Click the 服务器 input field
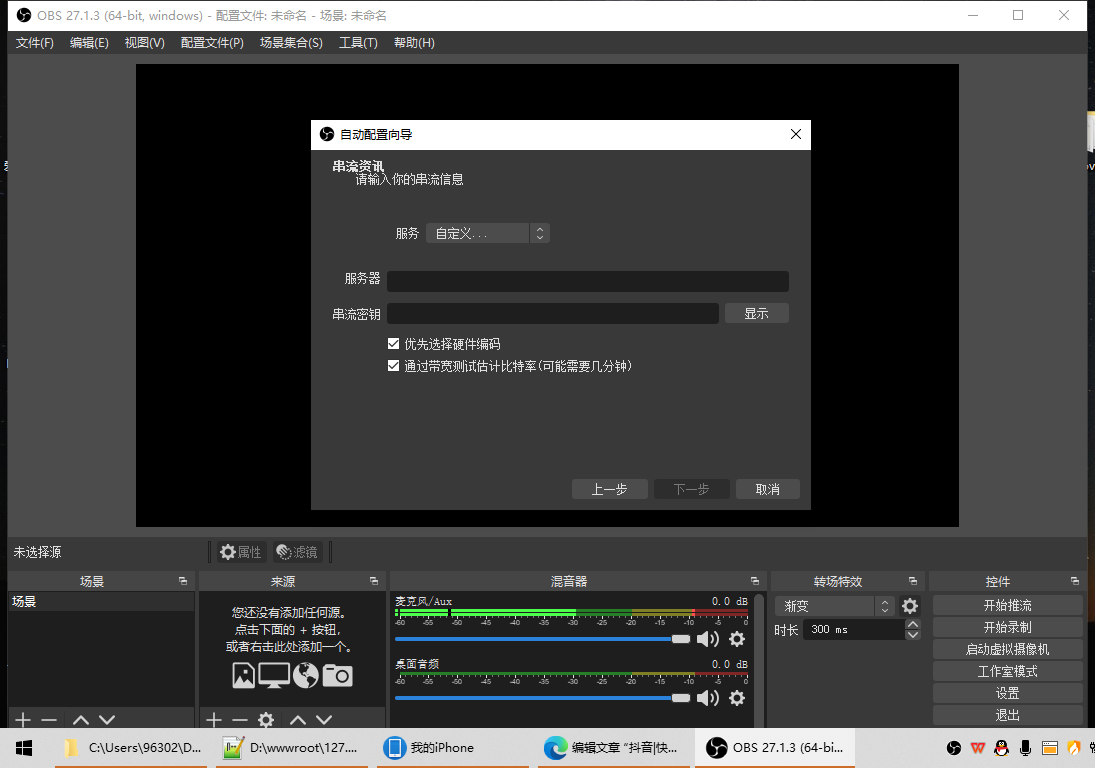 click(587, 281)
